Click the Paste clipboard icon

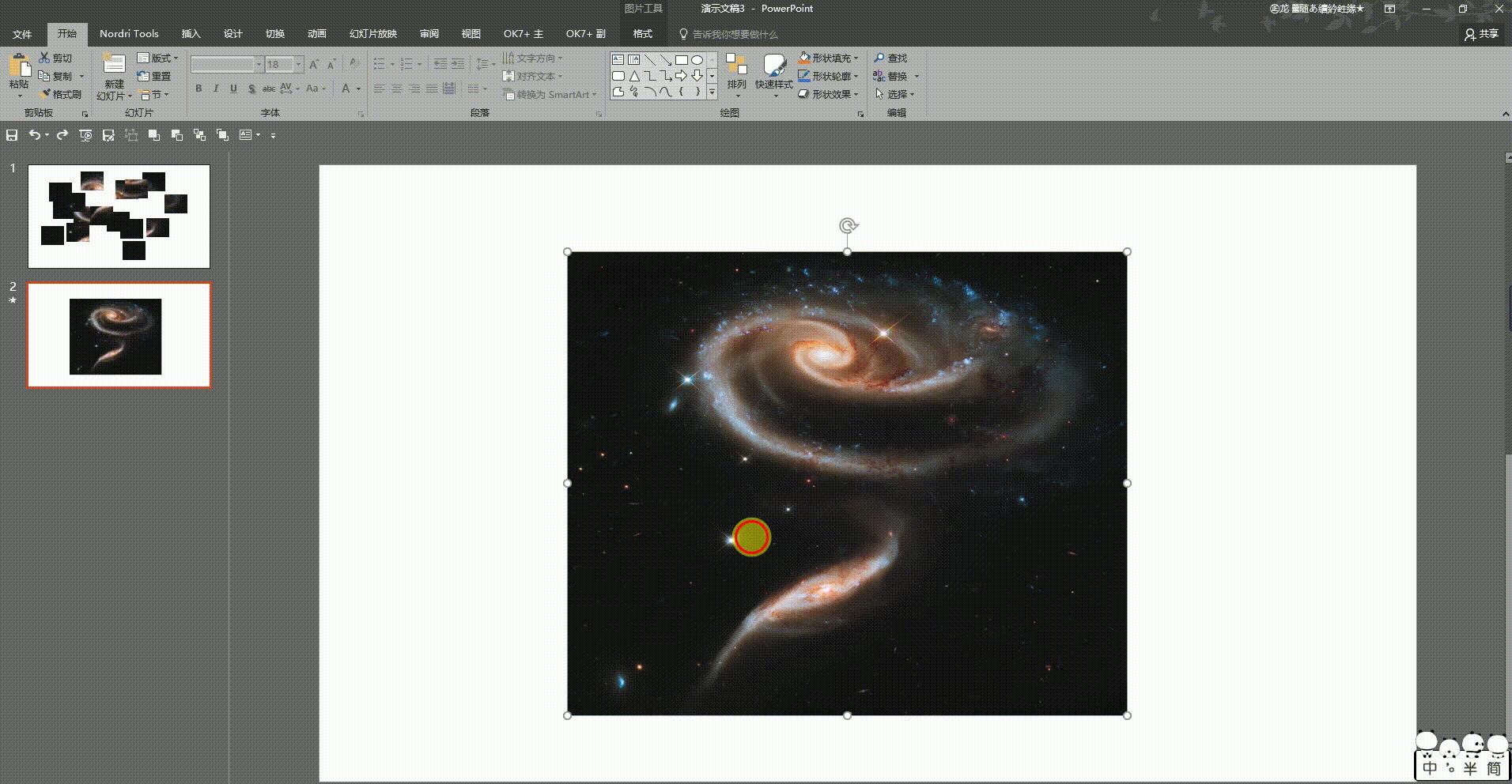point(19,68)
